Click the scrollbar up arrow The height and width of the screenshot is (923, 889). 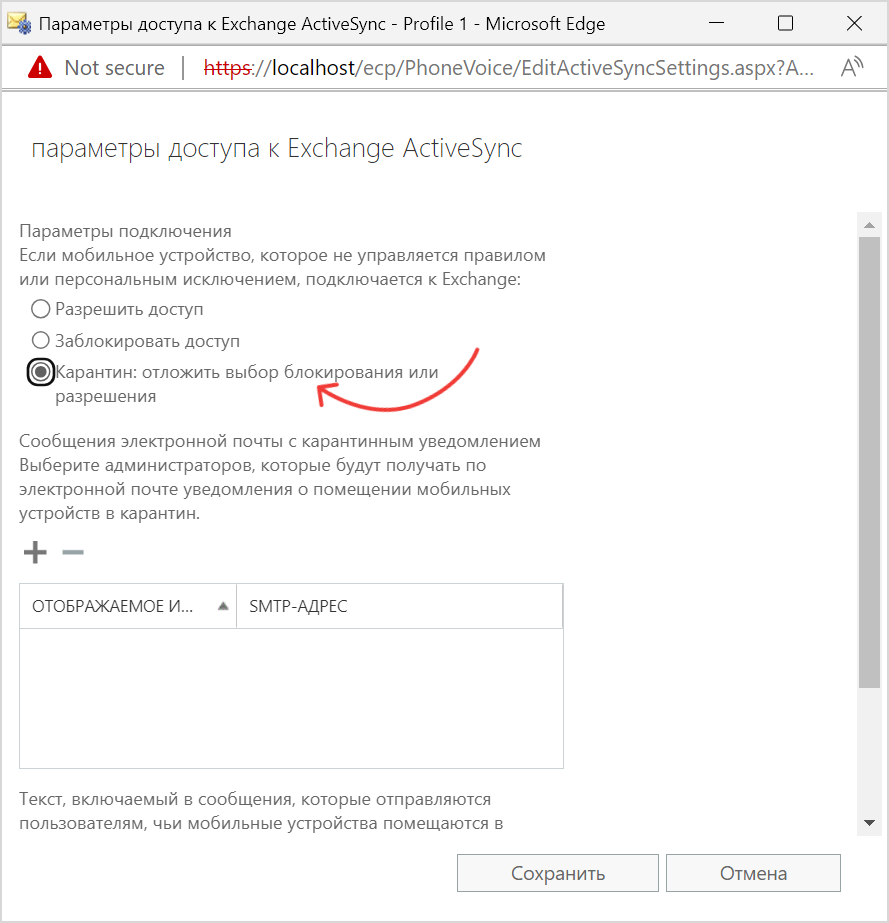869,225
